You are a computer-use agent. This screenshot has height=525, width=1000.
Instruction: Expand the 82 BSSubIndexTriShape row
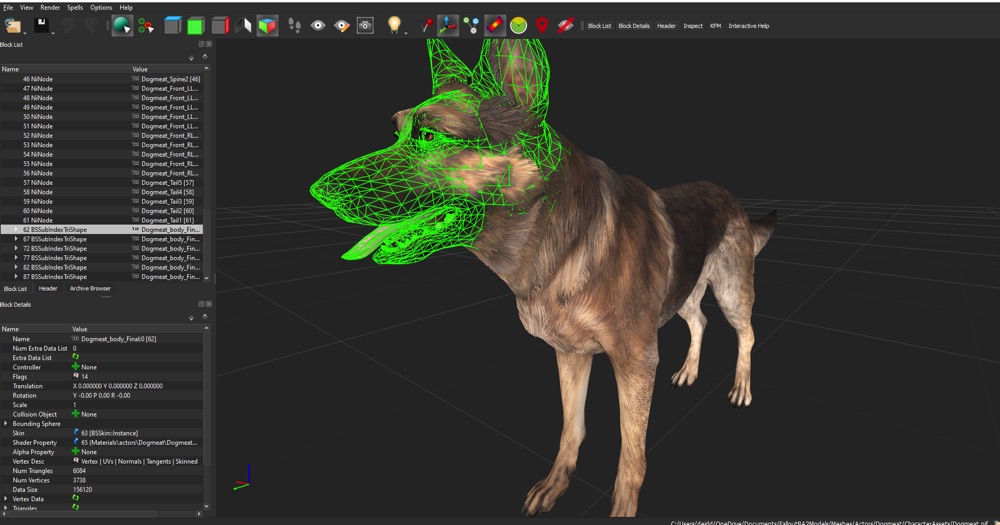point(16,267)
